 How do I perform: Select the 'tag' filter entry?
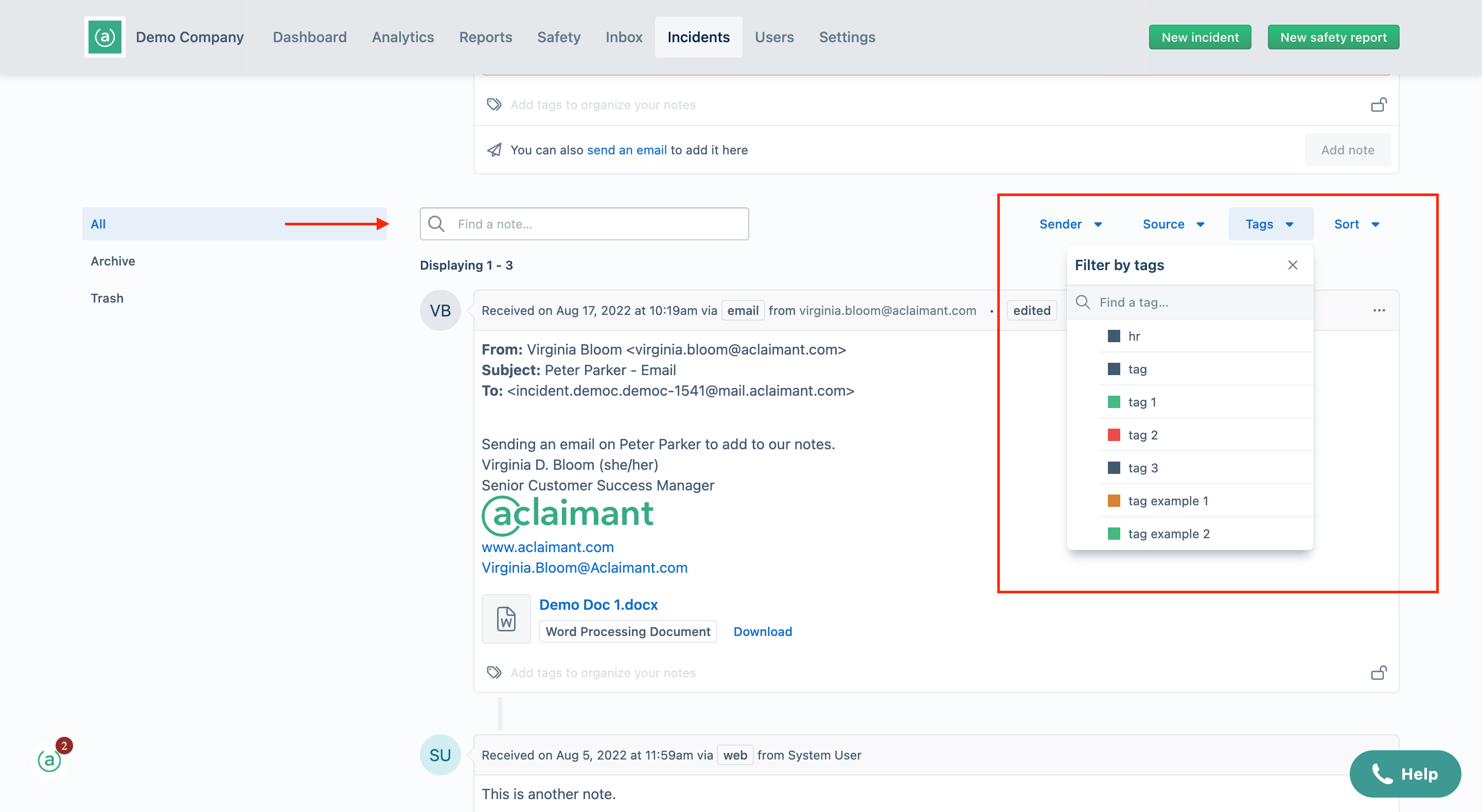tap(1190, 369)
